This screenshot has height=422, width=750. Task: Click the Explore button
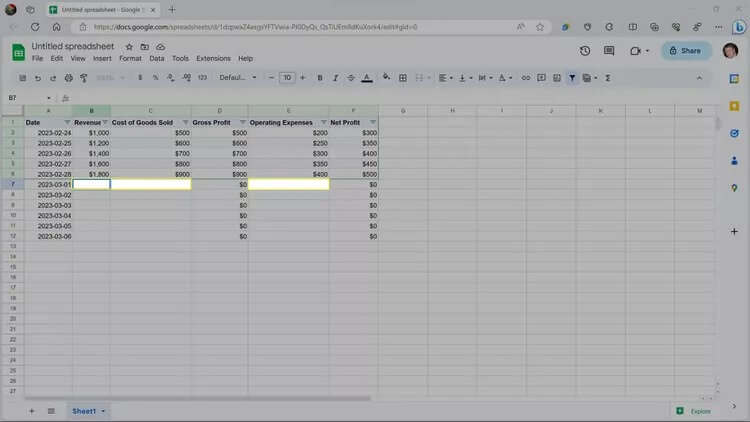pyautogui.click(x=695, y=411)
